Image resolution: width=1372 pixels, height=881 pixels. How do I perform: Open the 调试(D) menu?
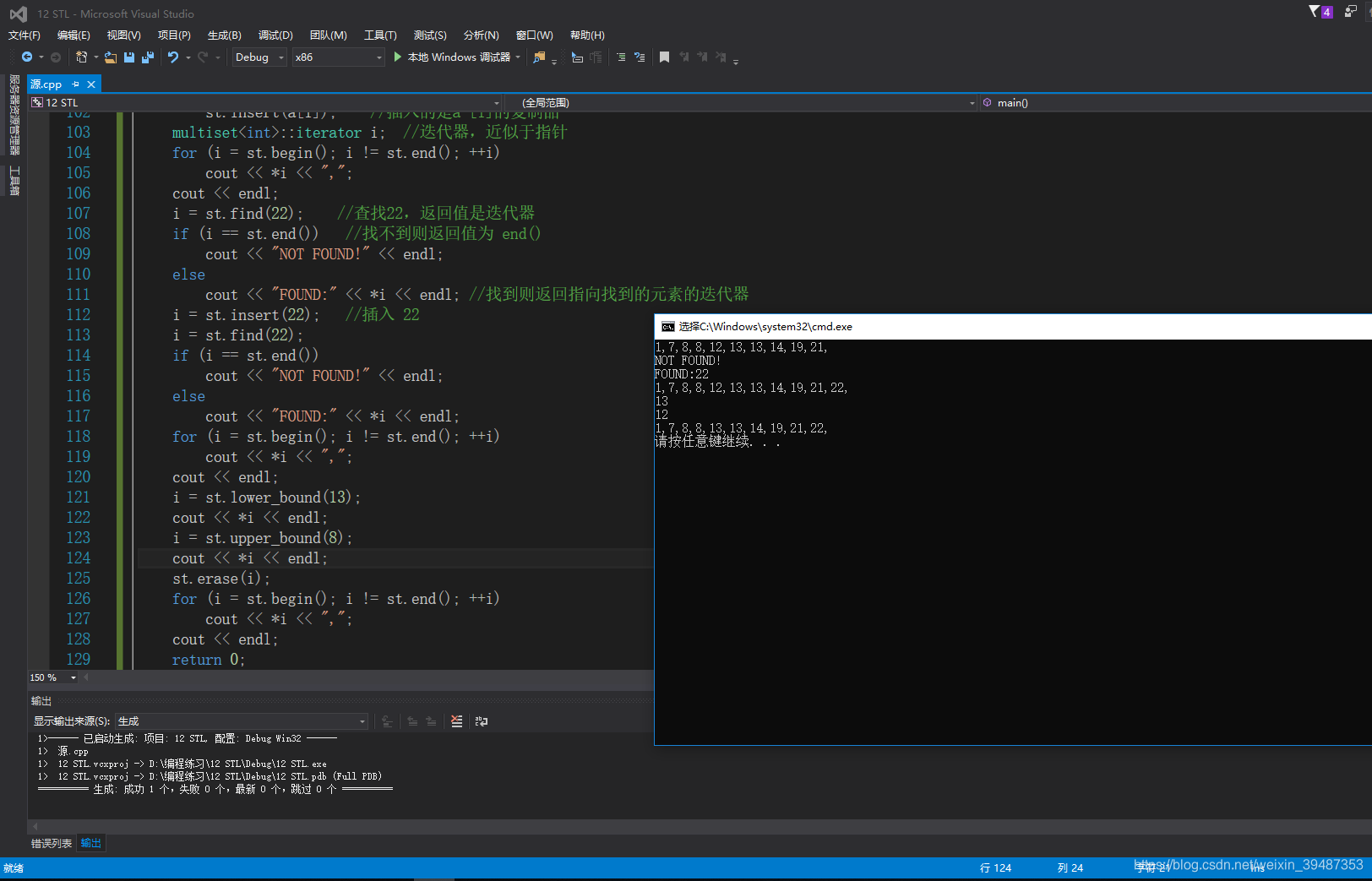(275, 35)
